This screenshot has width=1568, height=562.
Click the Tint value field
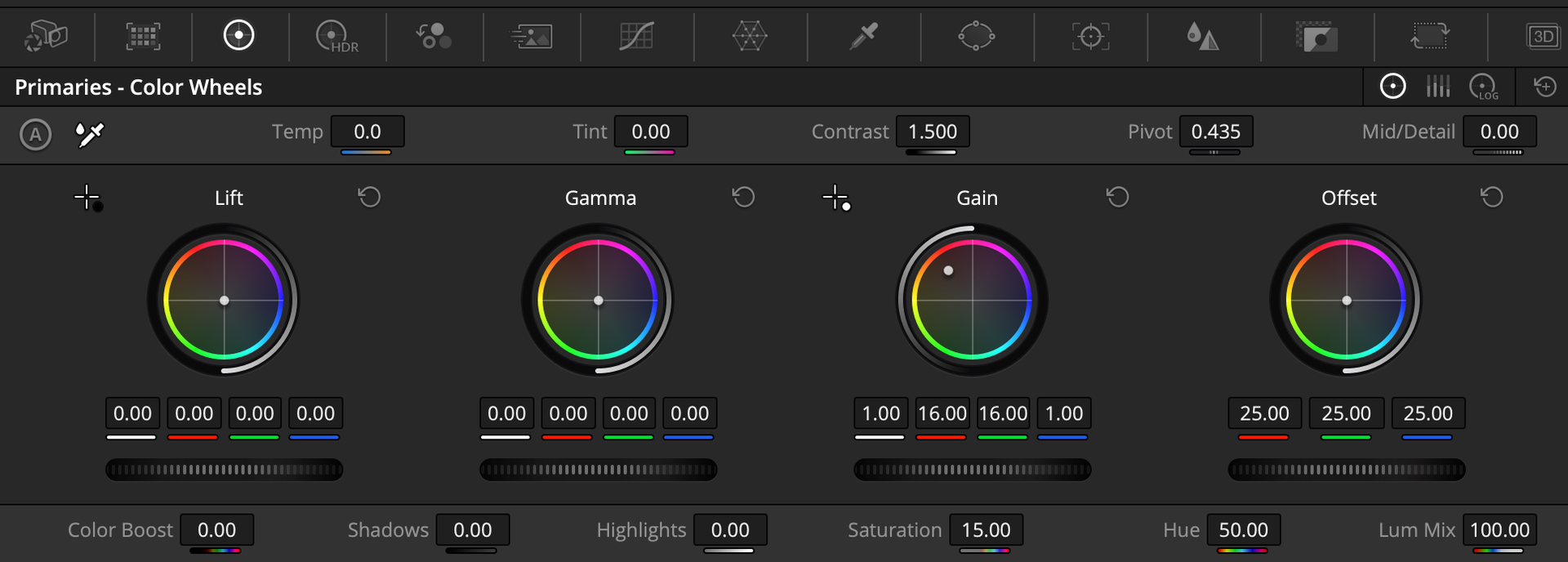pos(651,132)
